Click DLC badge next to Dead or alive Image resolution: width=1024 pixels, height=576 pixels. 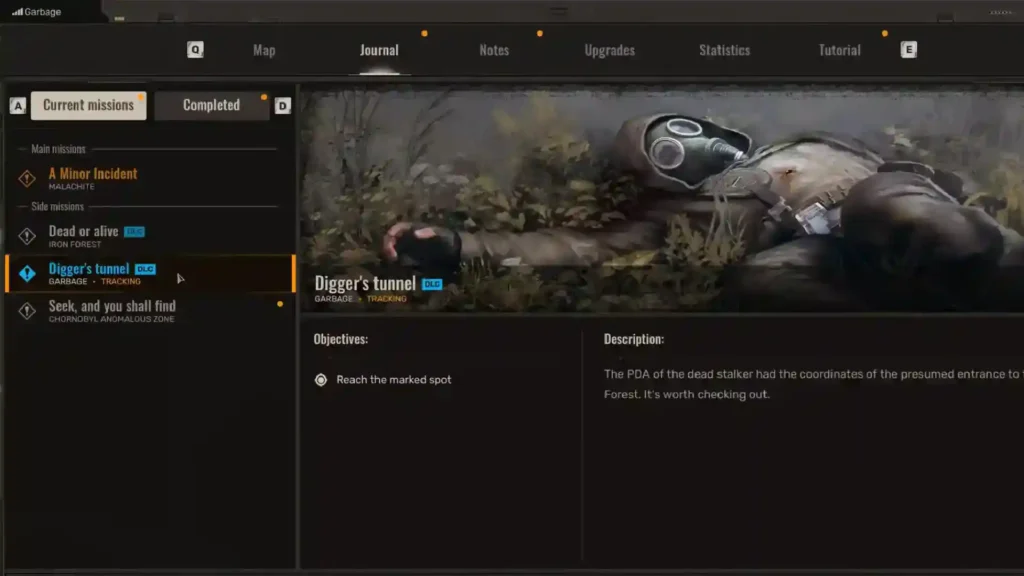pos(134,232)
